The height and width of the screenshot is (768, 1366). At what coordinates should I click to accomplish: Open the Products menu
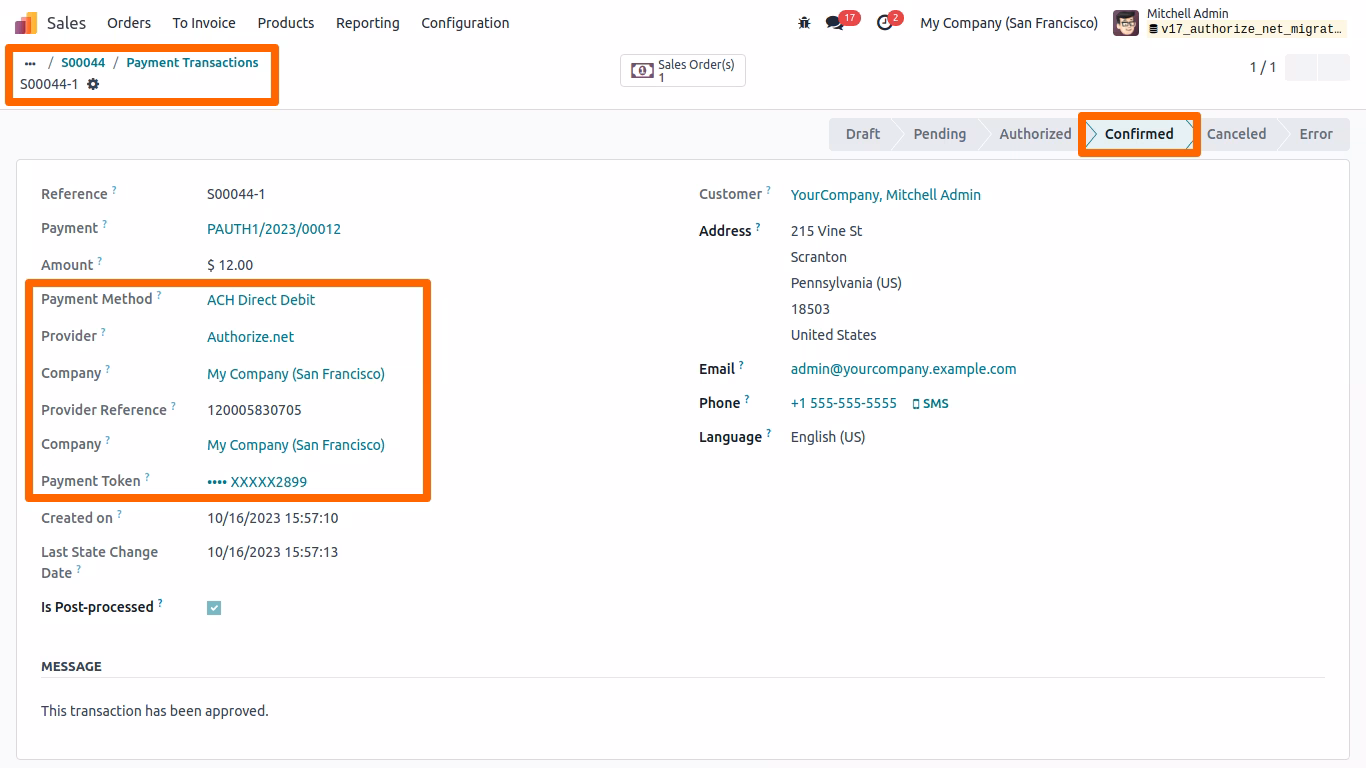tap(286, 23)
